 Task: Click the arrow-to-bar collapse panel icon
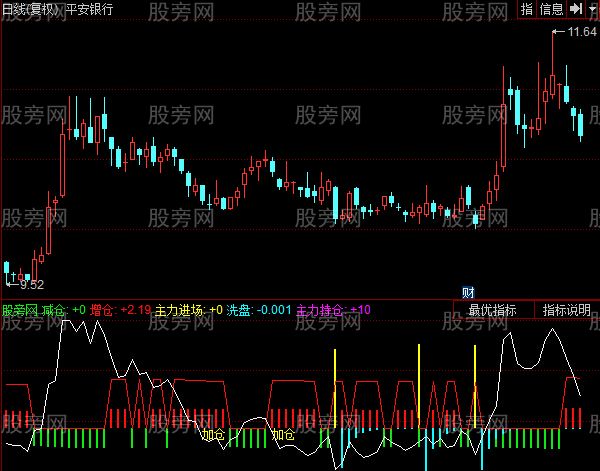tap(576, 9)
